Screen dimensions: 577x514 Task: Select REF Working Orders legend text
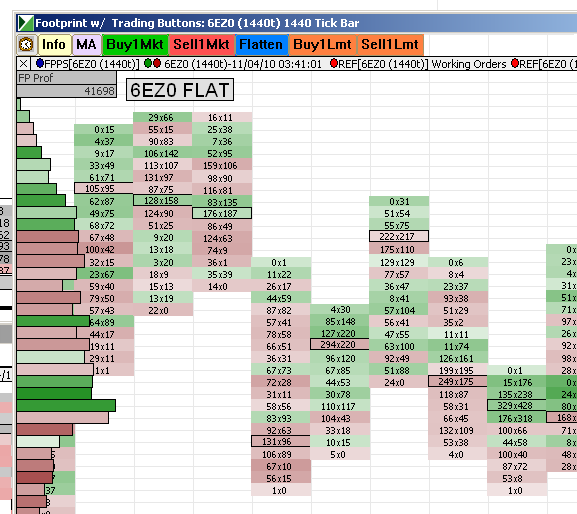pyautogui.click(x=422, y=64)
